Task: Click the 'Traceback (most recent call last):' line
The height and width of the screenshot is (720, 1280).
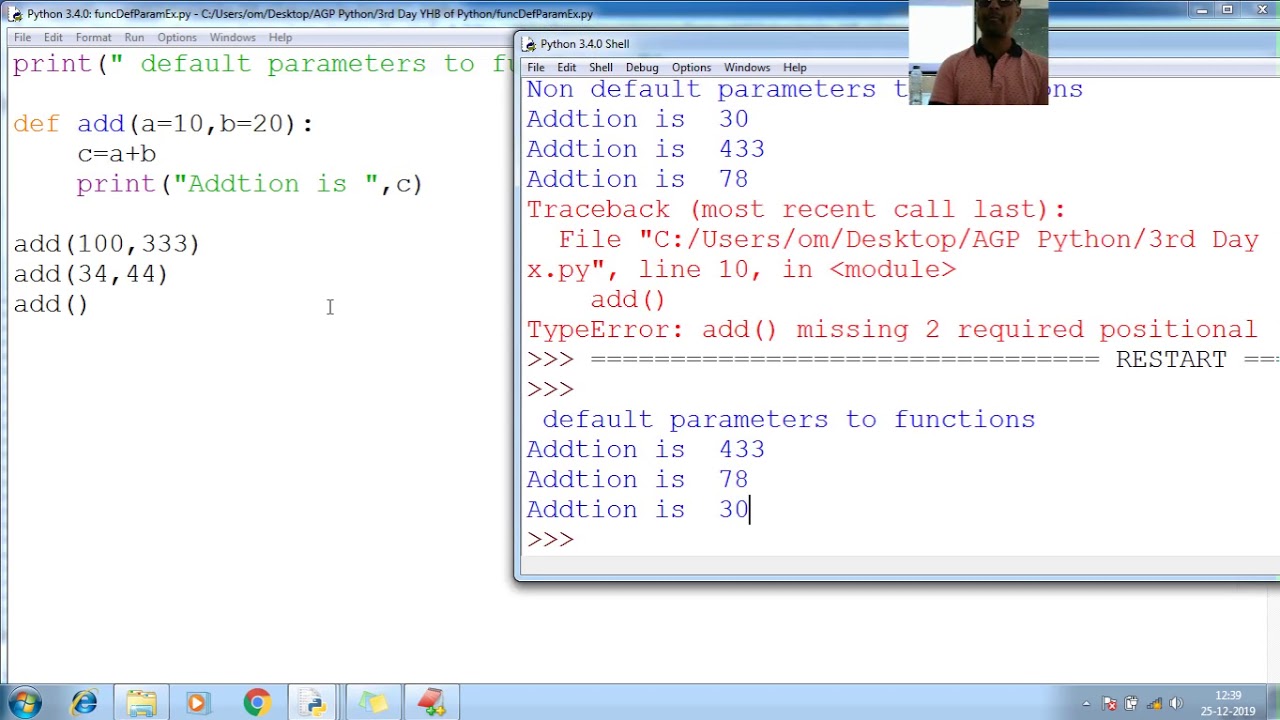Action: tap(796, 209)
